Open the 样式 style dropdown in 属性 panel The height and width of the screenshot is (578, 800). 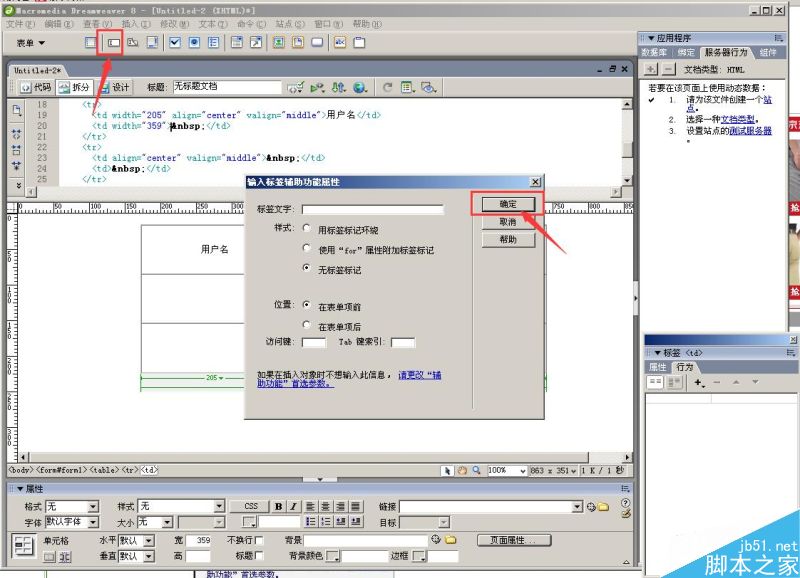click(x=219, y=507)
